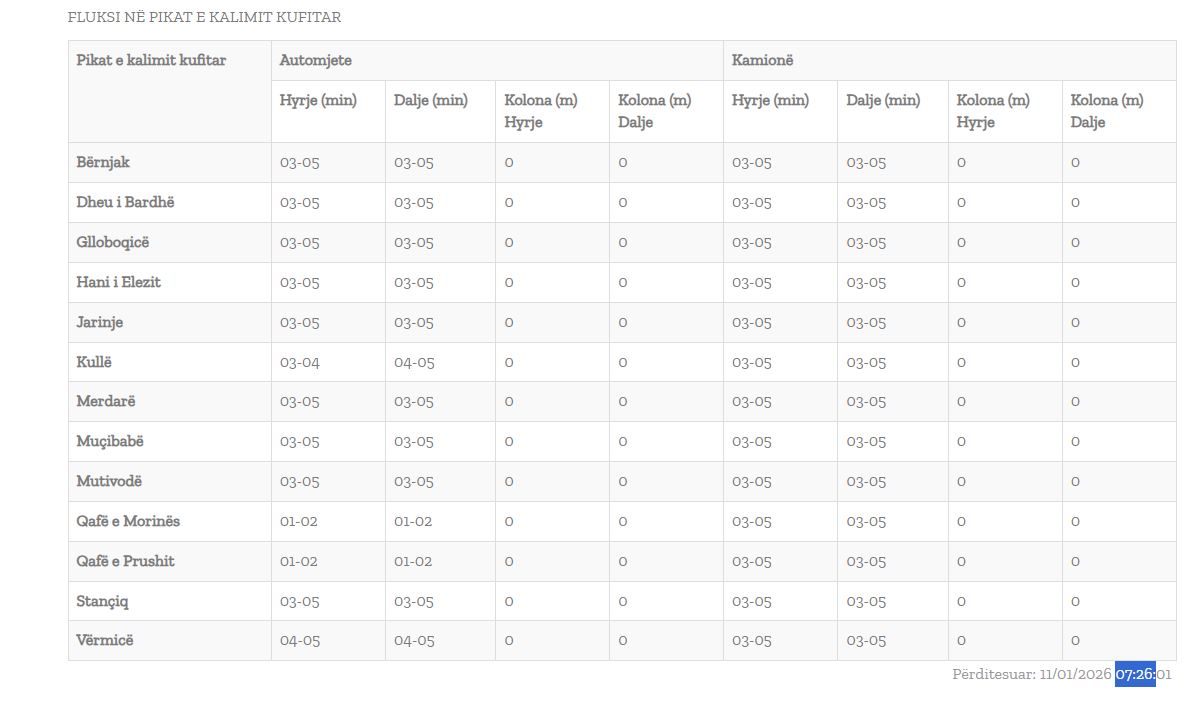Select the Qafë e Morinës row label
The width and height of the screenshot is (1203, 702).
coord(128,521)
